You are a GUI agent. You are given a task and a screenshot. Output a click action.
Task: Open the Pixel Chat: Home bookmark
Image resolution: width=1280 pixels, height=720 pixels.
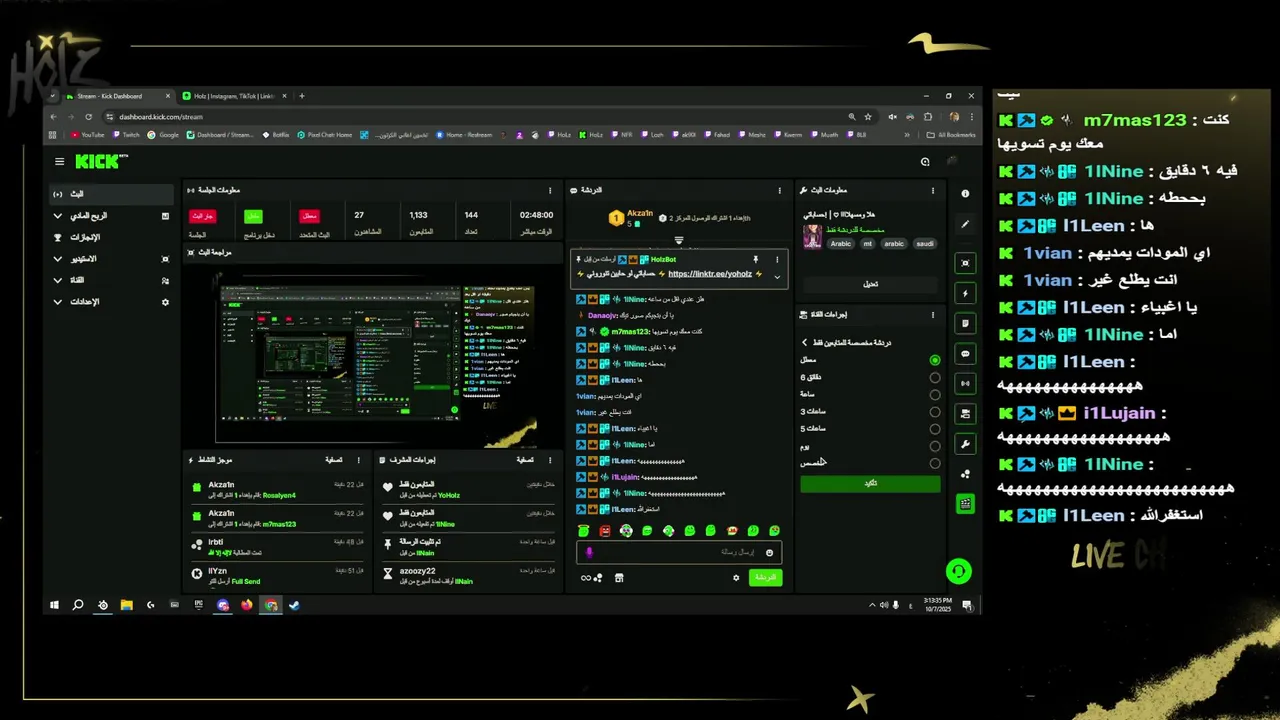[325, 135]
